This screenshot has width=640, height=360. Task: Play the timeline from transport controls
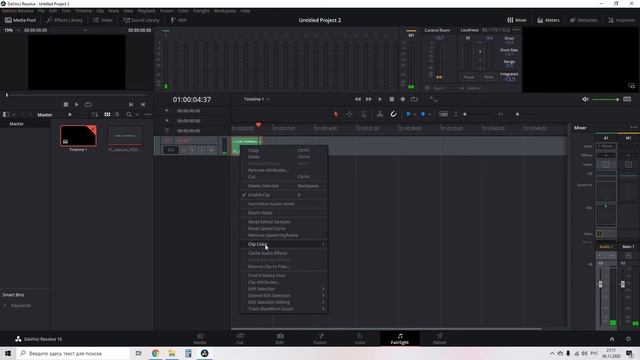pyautogui.click(x=380, y=99)
